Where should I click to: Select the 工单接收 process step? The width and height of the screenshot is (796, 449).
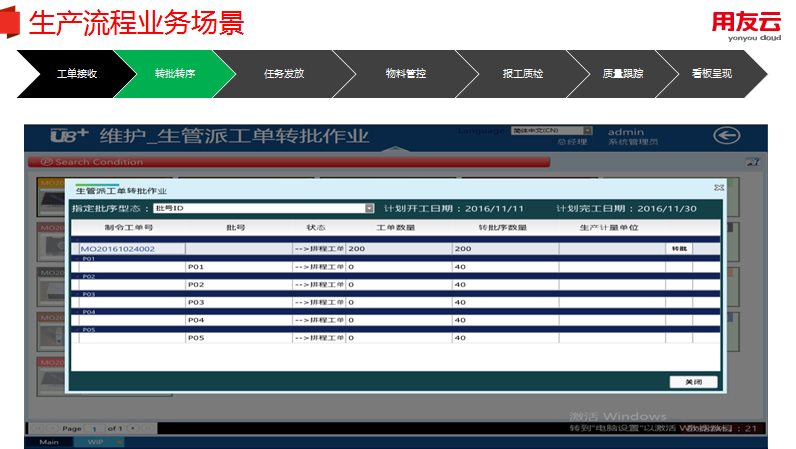click(x=75, y=74)
